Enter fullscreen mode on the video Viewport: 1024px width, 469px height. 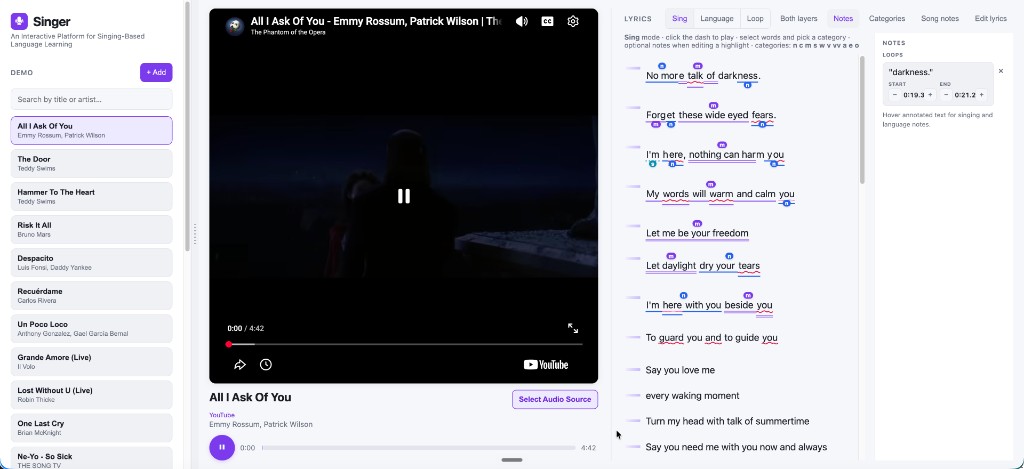[573, 328]
